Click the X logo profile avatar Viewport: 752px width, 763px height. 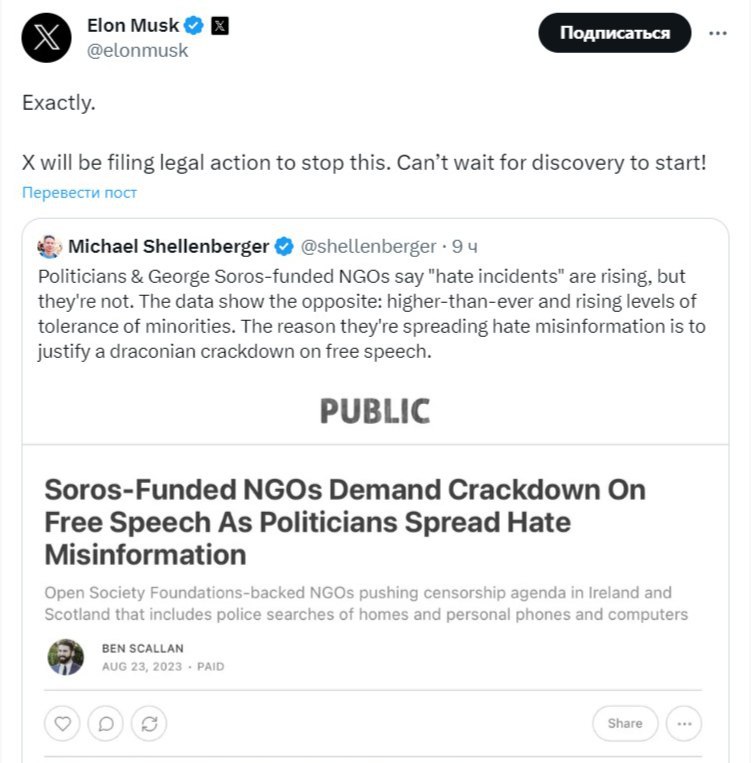click(x=46, y=38)
